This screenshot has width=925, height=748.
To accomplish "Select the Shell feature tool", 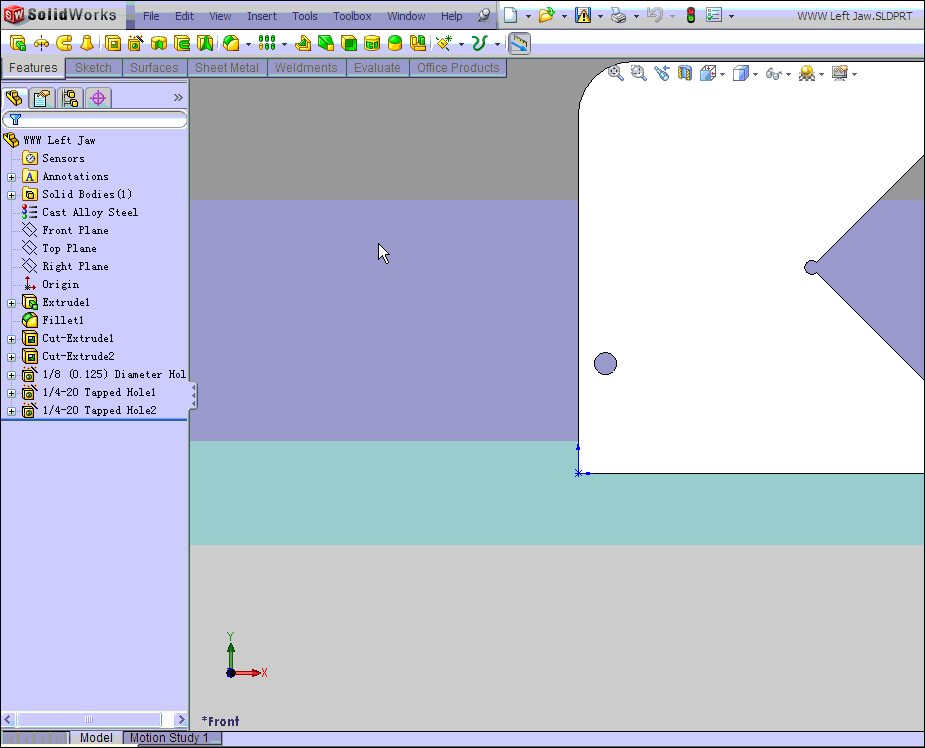I will click(347, 42).
